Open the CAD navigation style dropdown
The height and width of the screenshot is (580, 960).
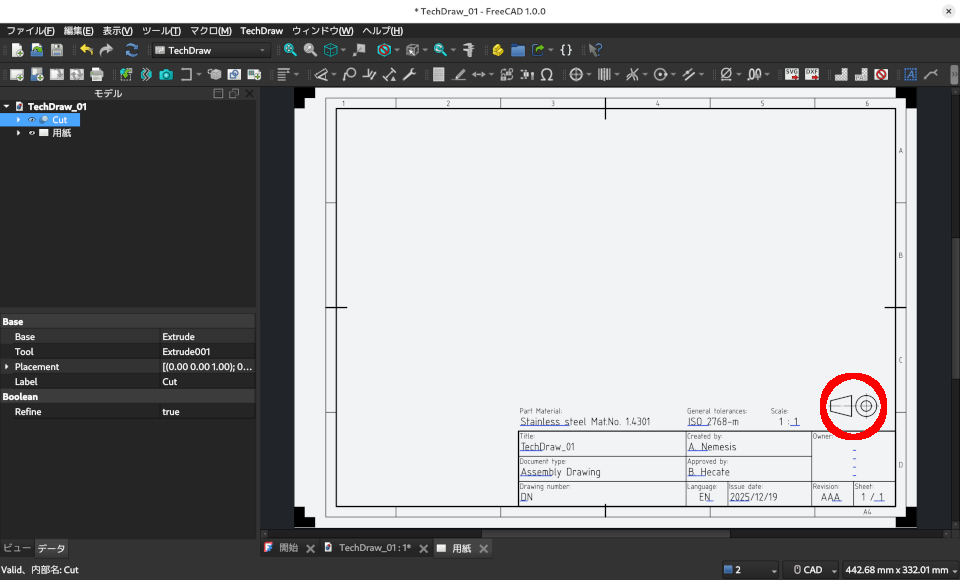tap(810, 569)
